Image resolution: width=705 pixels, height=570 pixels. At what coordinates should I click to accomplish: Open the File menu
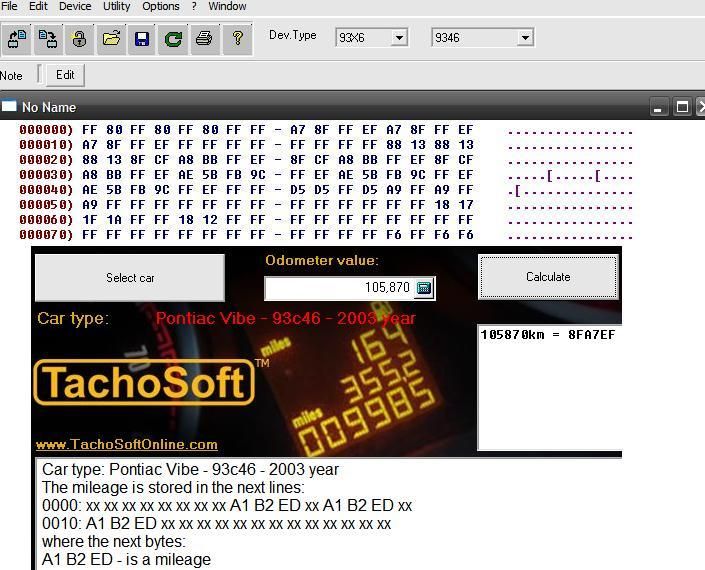coord(9,6)
